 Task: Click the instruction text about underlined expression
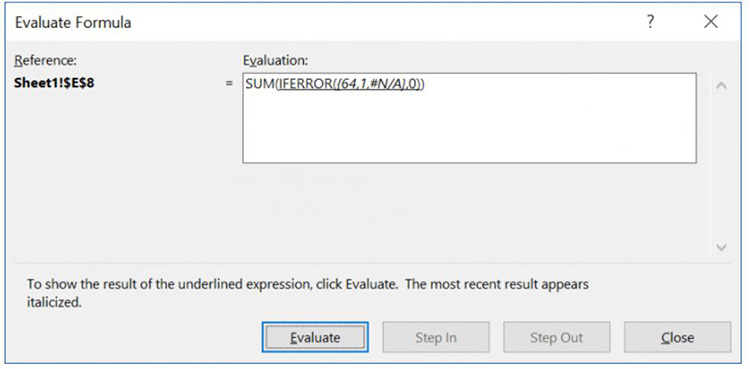(308, 293)
